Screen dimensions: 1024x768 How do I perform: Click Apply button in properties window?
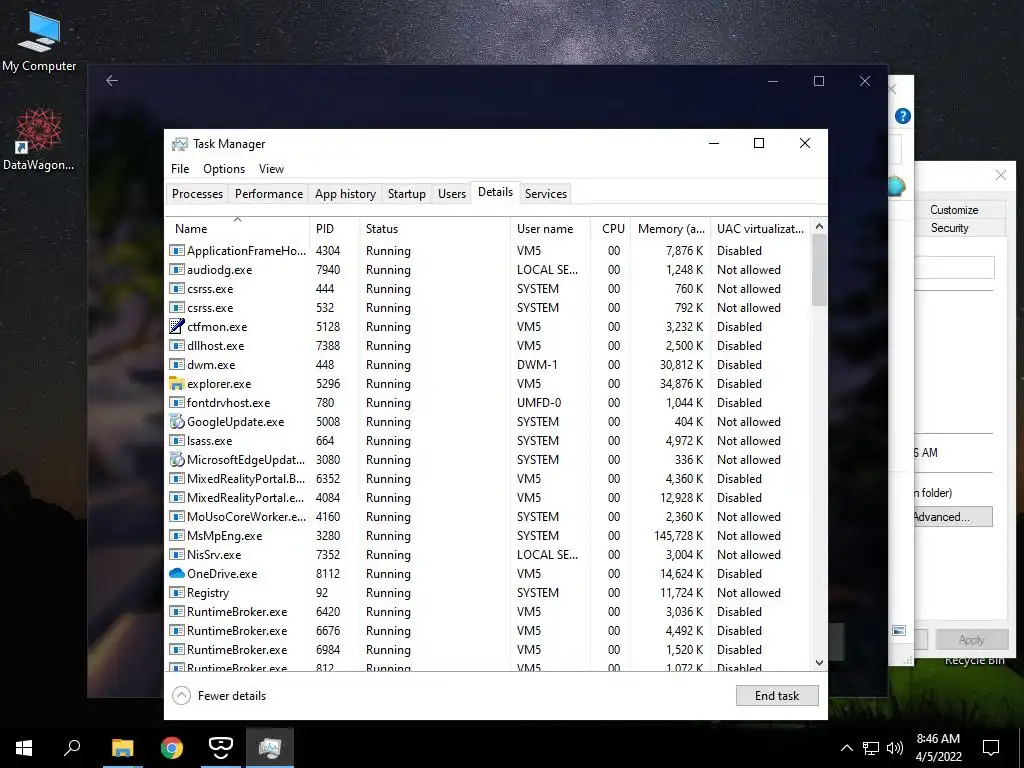[x=971, y=639]
